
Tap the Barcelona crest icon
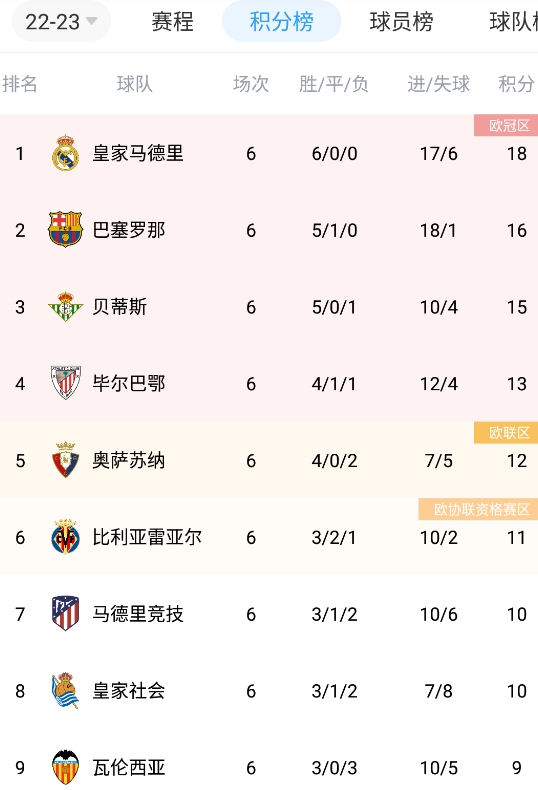coord(65,230)
